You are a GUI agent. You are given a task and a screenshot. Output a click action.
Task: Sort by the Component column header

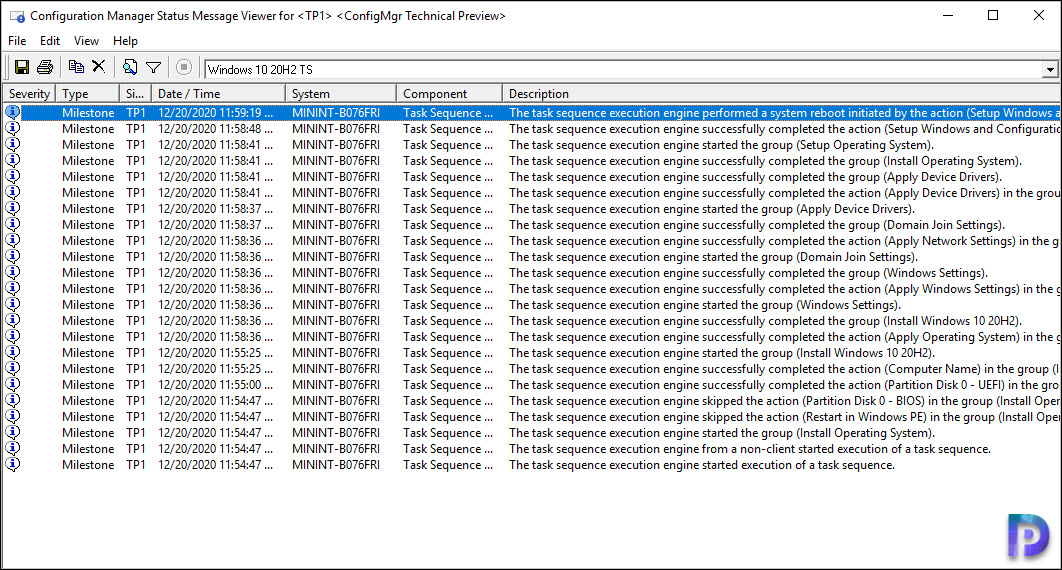click(450, 93)
